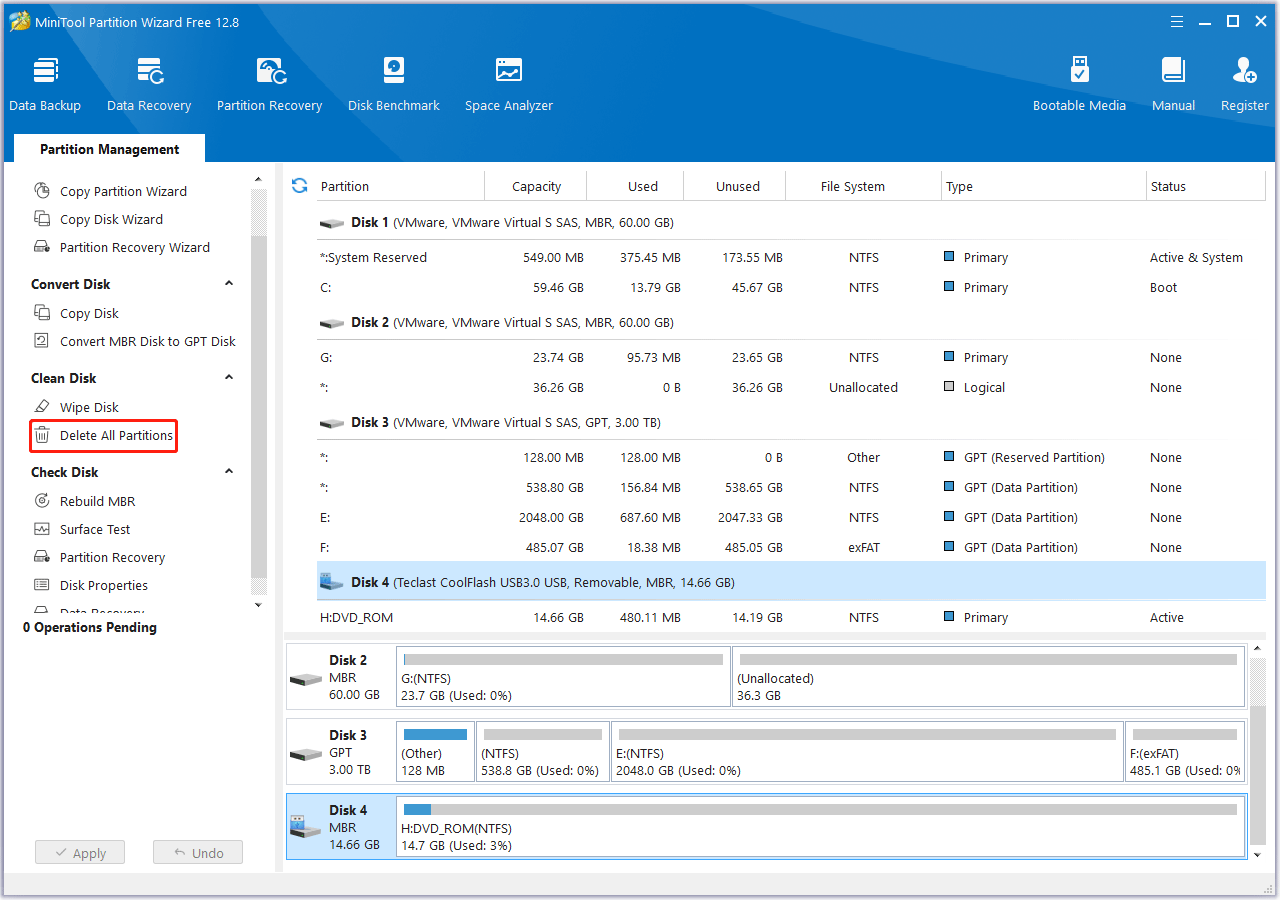
Task: Open Partition Recovery in top toolbar
Action: (269, 84)
